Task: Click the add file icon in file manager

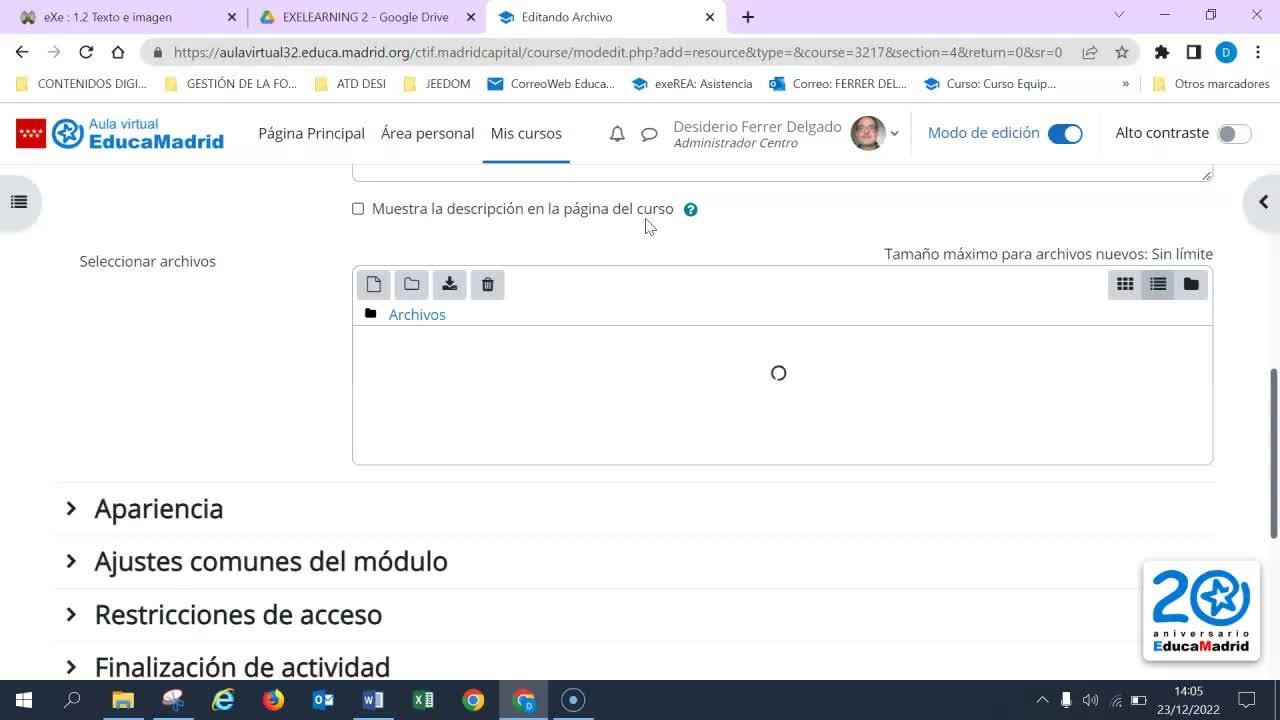Action: tap(374, 285)
